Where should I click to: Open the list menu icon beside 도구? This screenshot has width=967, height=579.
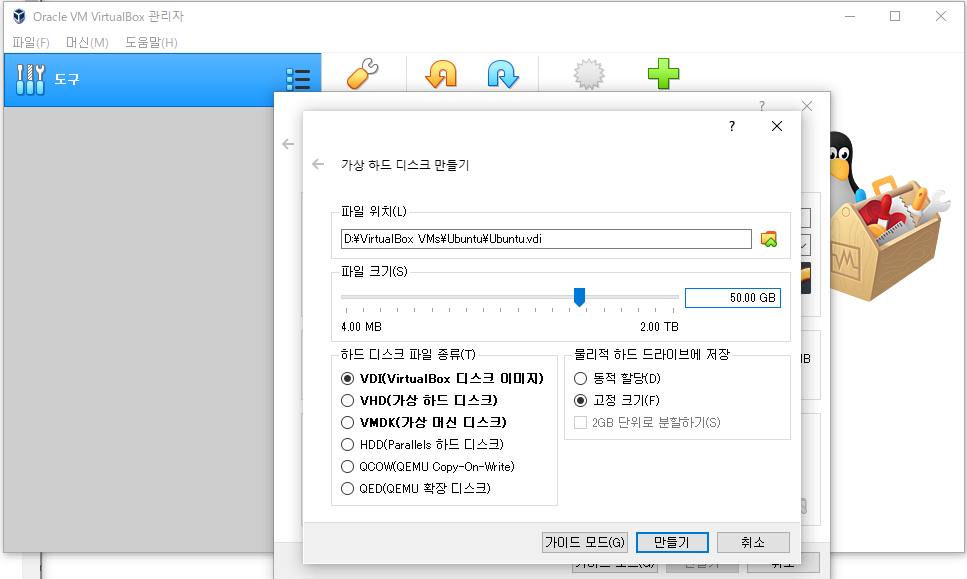coord(298,79)
